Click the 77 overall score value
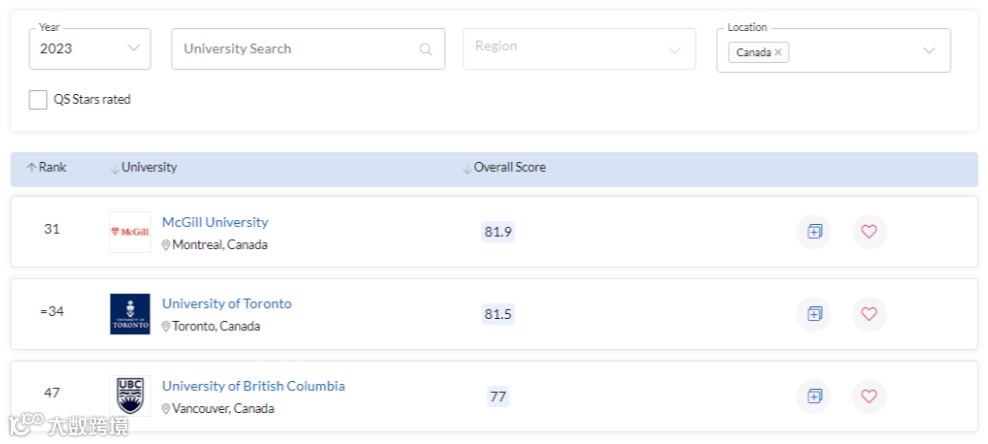 point(498,396)
